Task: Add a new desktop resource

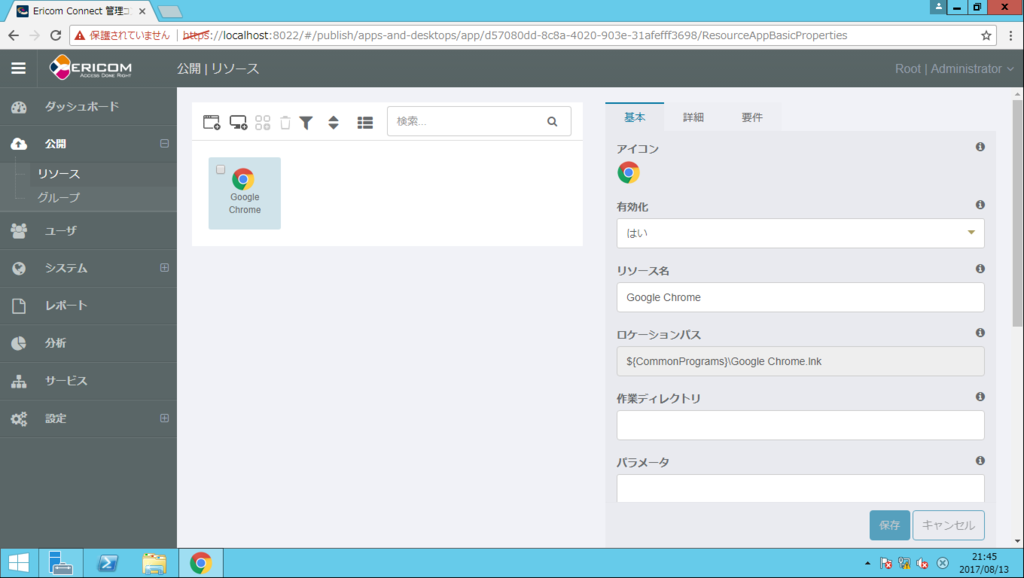Action: pos(238,122)
